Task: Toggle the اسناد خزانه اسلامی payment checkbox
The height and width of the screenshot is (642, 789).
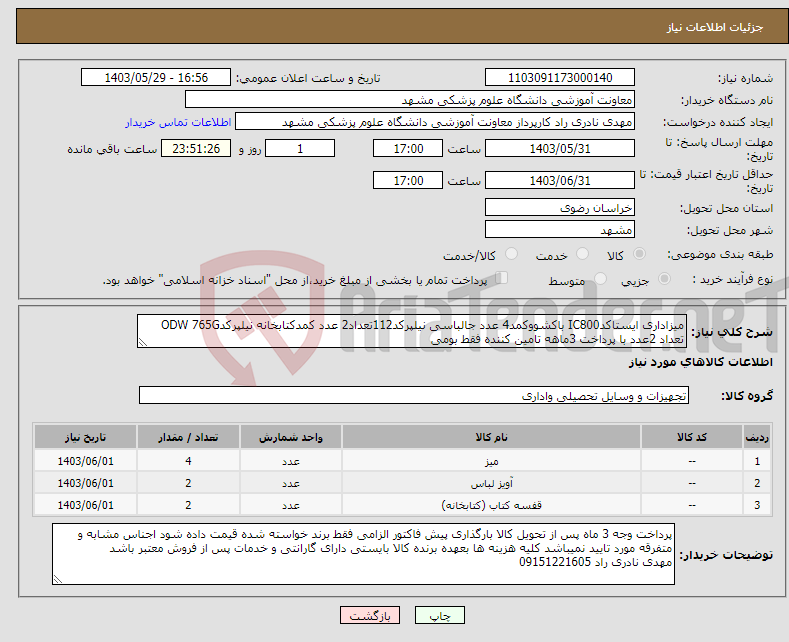Action: pos(501,278)
